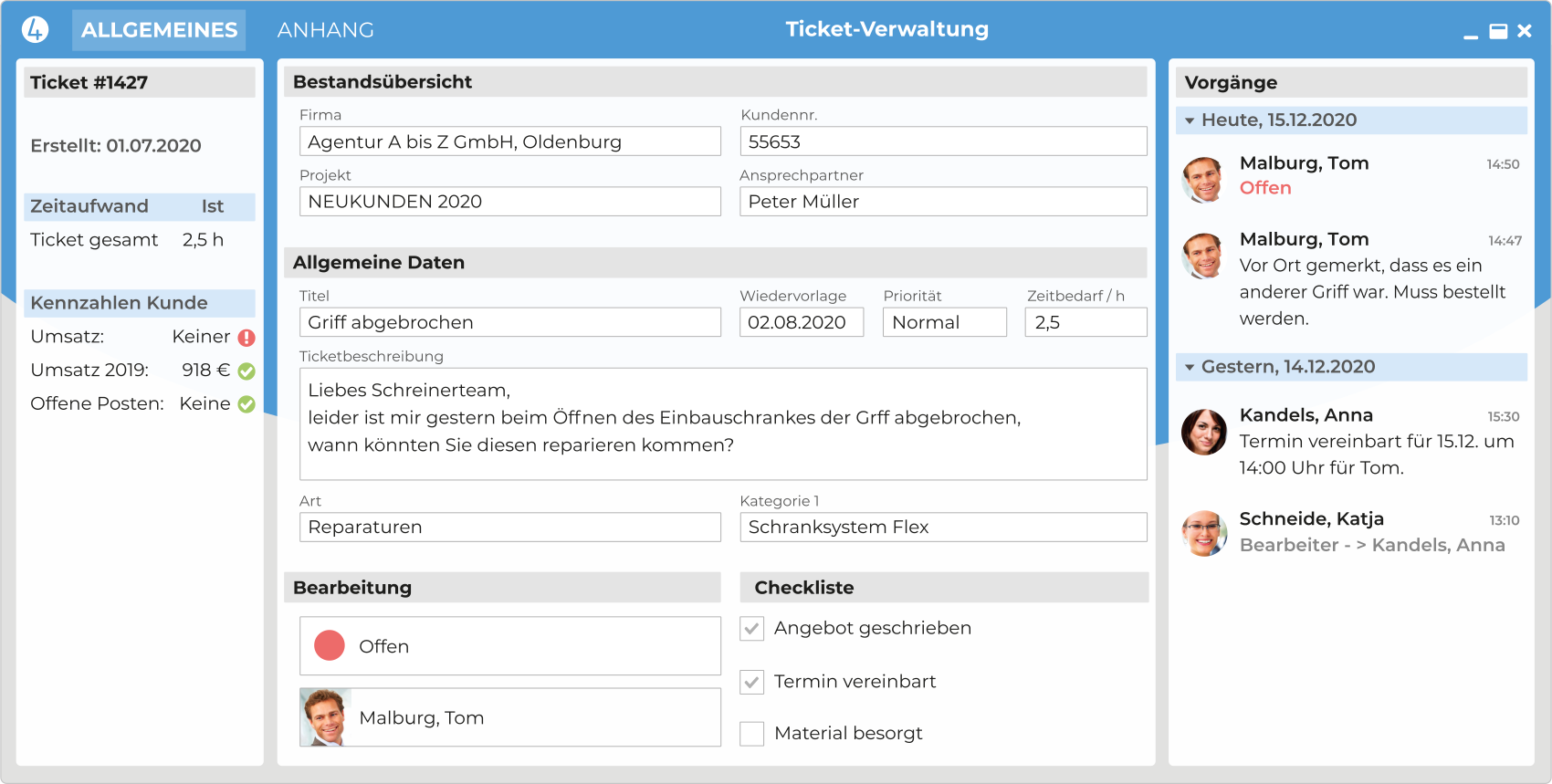Click the red warning icon beside Umsatz
This screenshot has height=784, width=1552.
[x=246, y=338]
